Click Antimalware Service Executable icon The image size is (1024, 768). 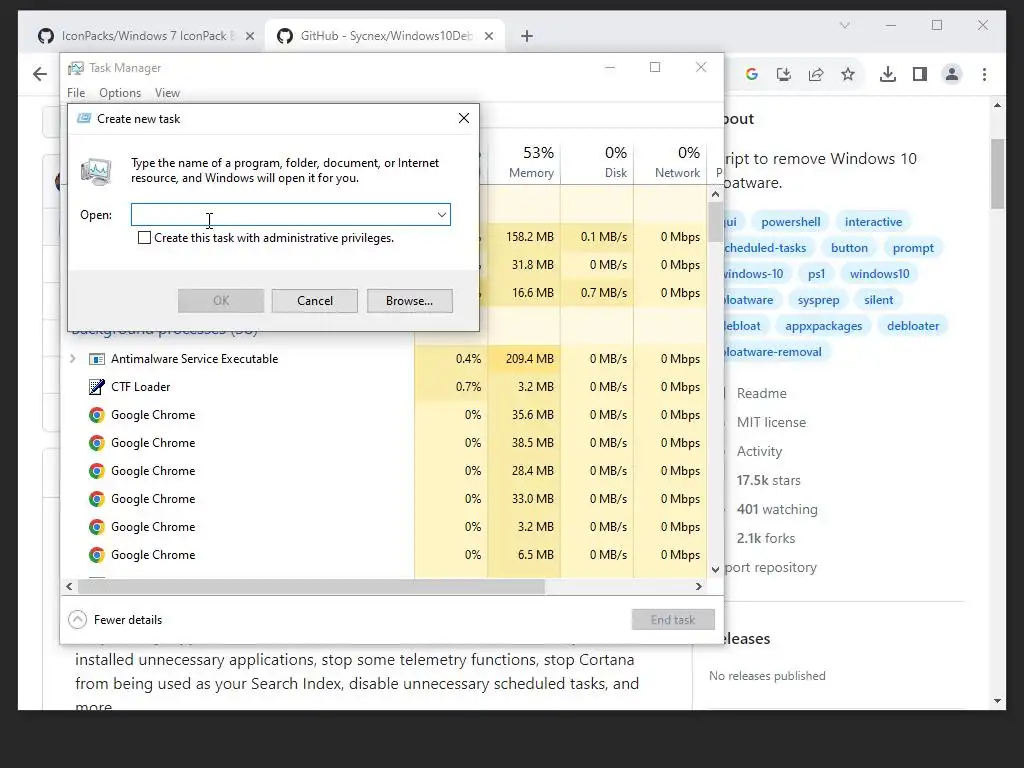tap(97, 359)
